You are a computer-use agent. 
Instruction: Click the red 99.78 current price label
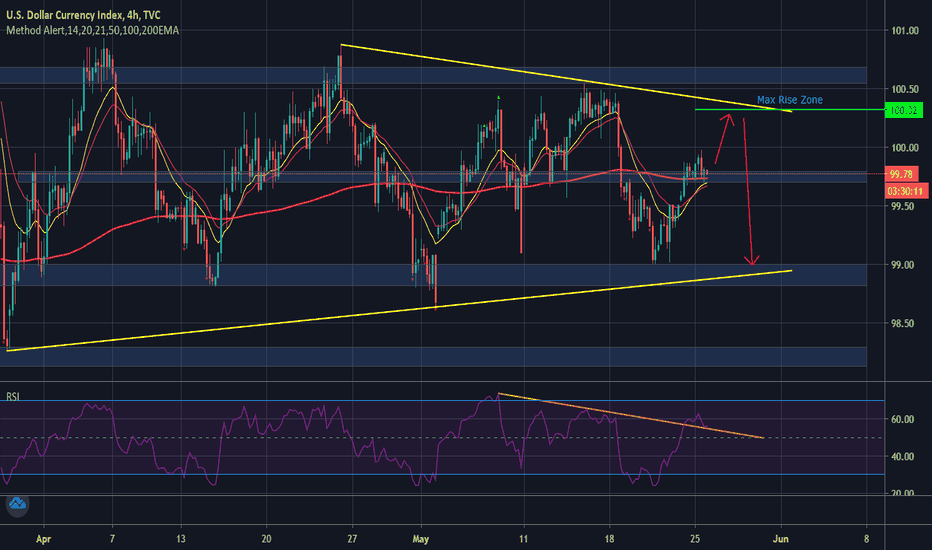(x=901, y=174)
